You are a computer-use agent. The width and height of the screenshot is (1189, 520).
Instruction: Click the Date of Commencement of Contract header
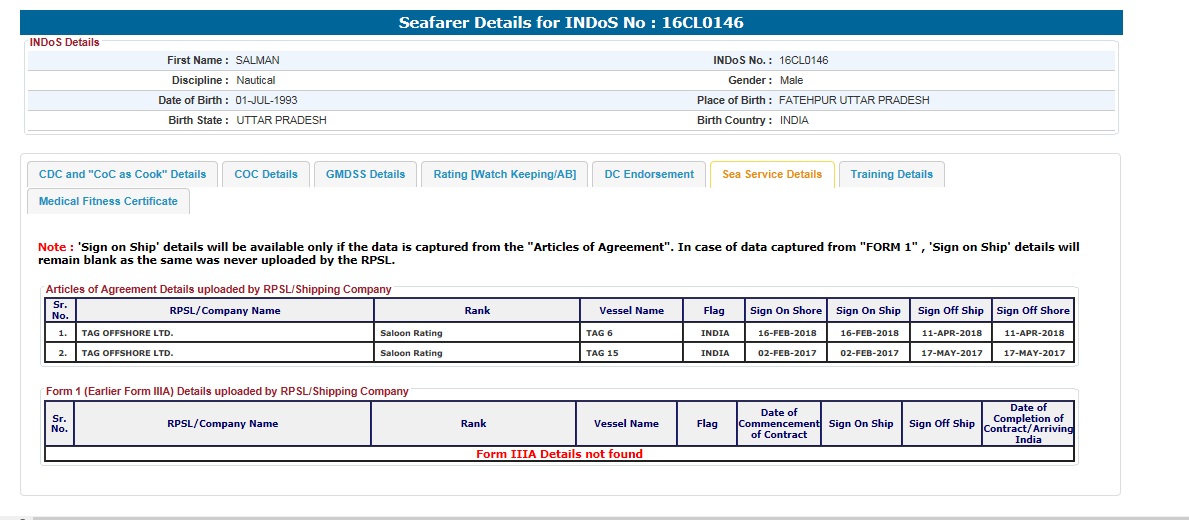point(778,423)
